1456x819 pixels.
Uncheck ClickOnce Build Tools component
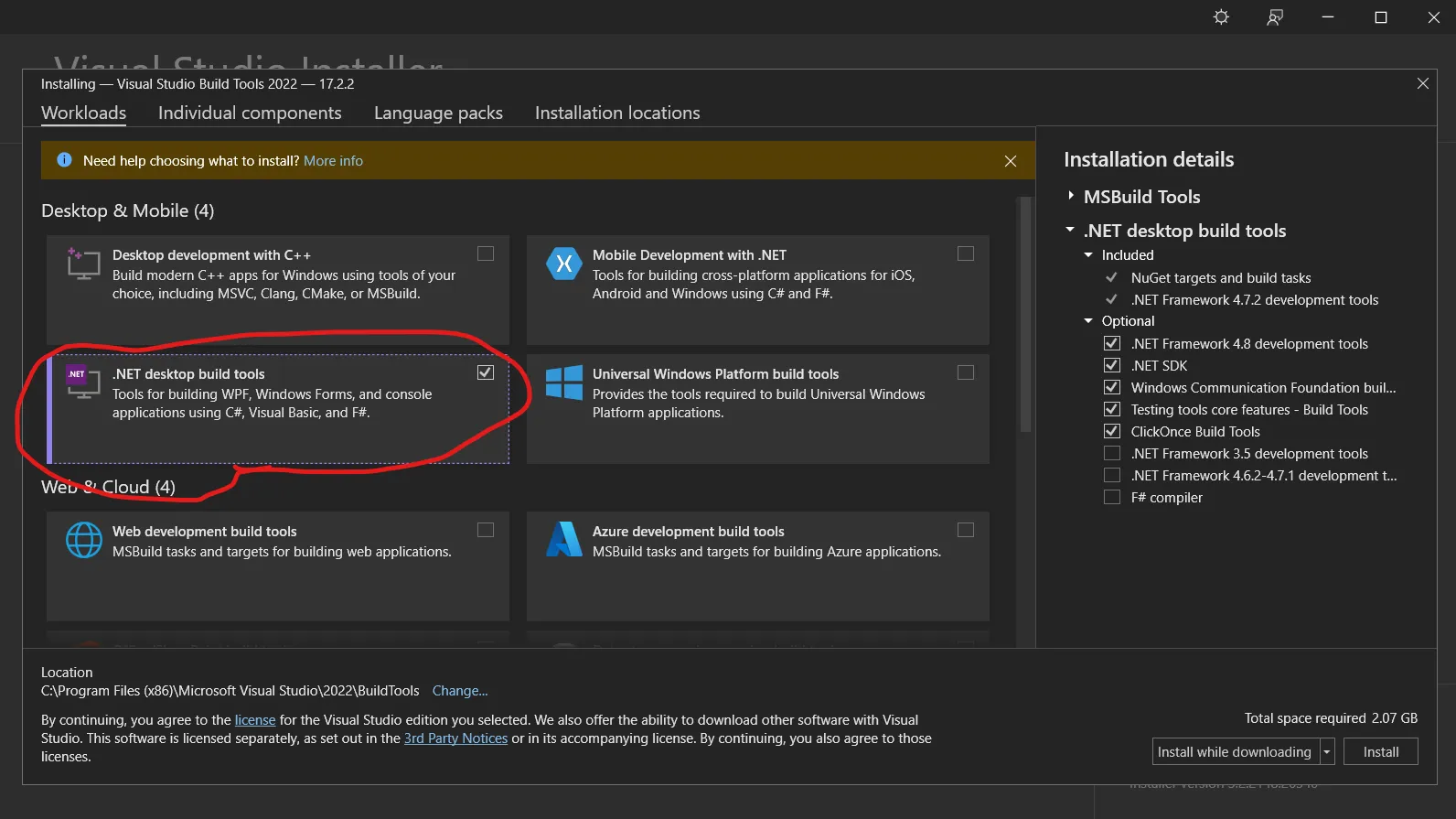(x=1112, y=431)
